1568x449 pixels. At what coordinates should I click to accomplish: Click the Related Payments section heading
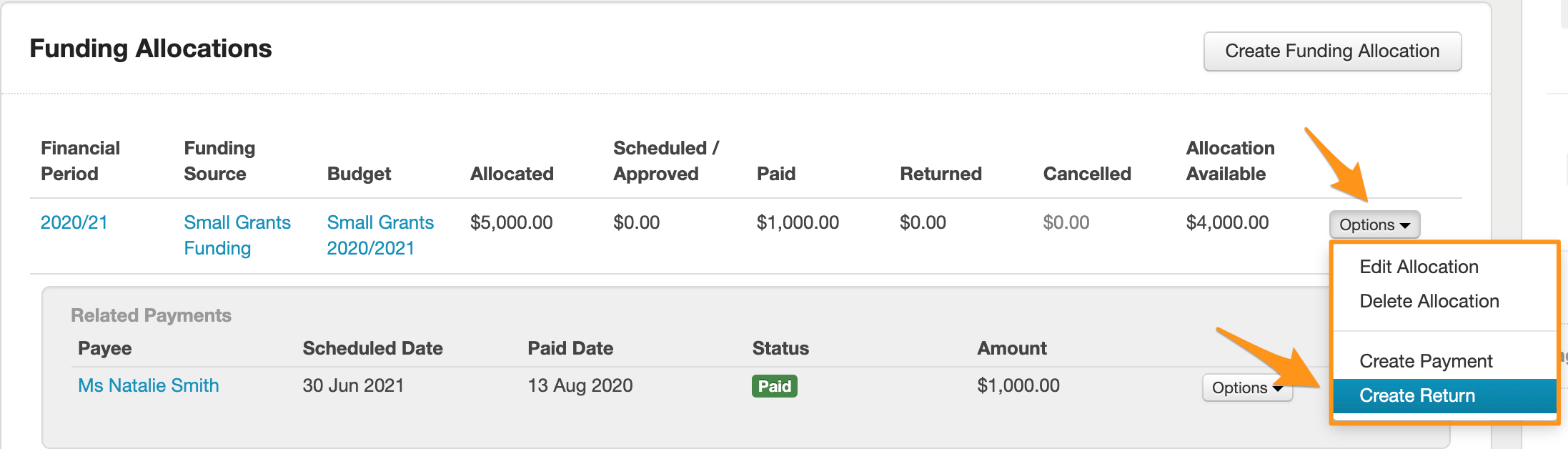[x=151, y=315]
